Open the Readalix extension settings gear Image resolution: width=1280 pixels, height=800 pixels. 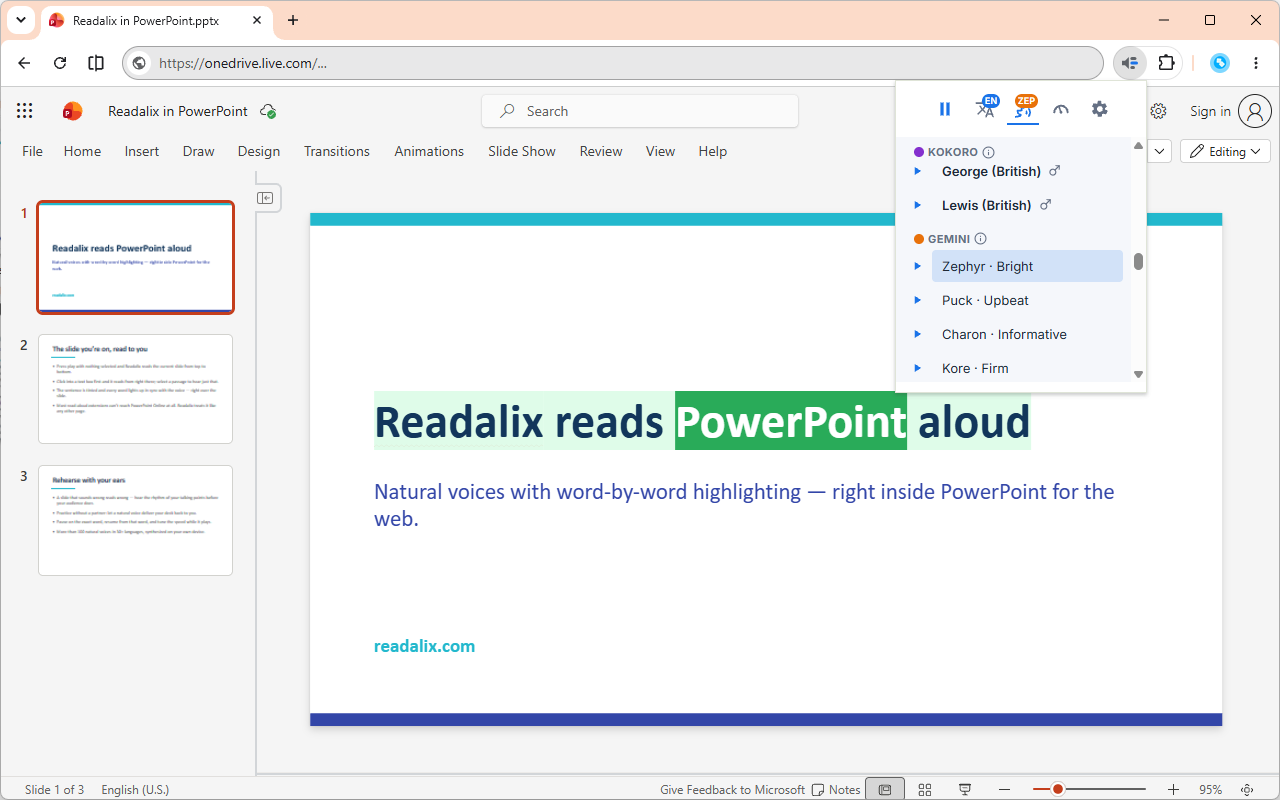1099,109
